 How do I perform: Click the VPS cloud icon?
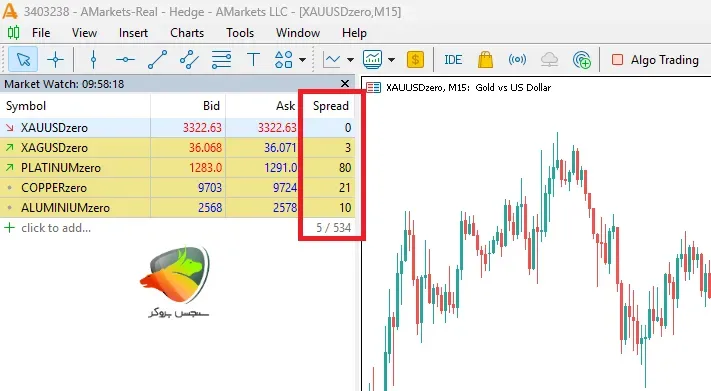549,59
